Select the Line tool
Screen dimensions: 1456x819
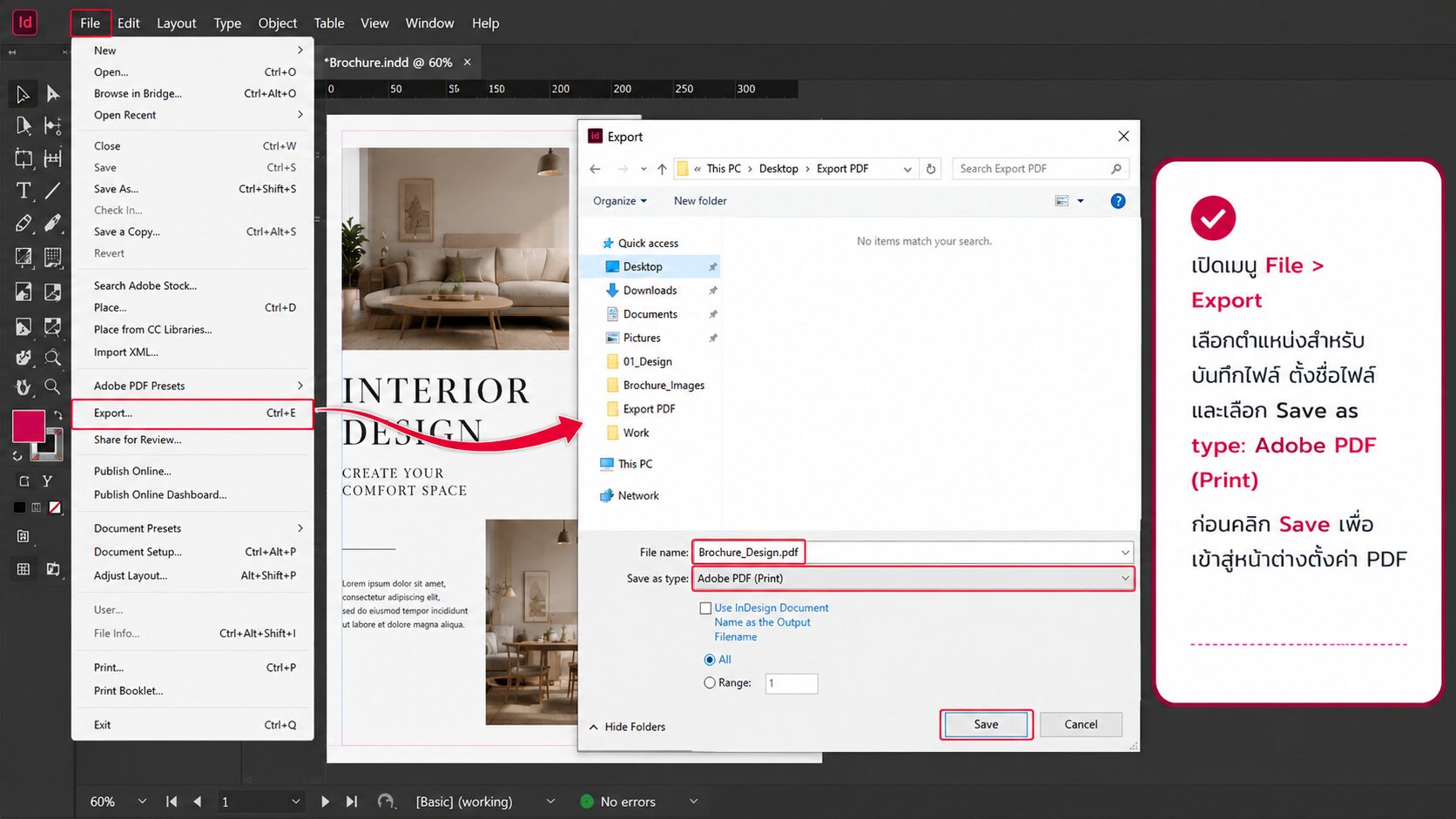(53, 191)
